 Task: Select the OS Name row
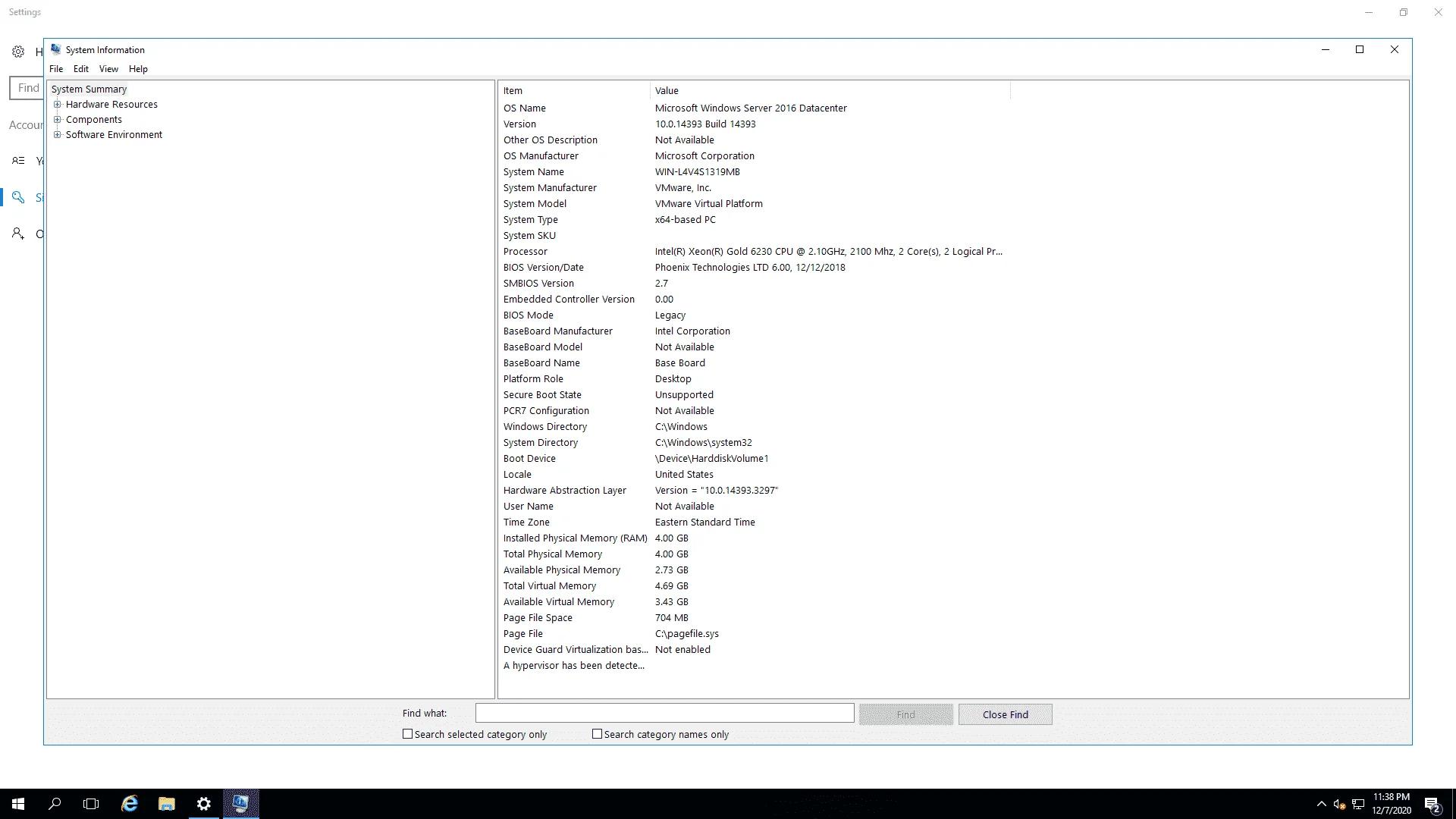[525, 108]
